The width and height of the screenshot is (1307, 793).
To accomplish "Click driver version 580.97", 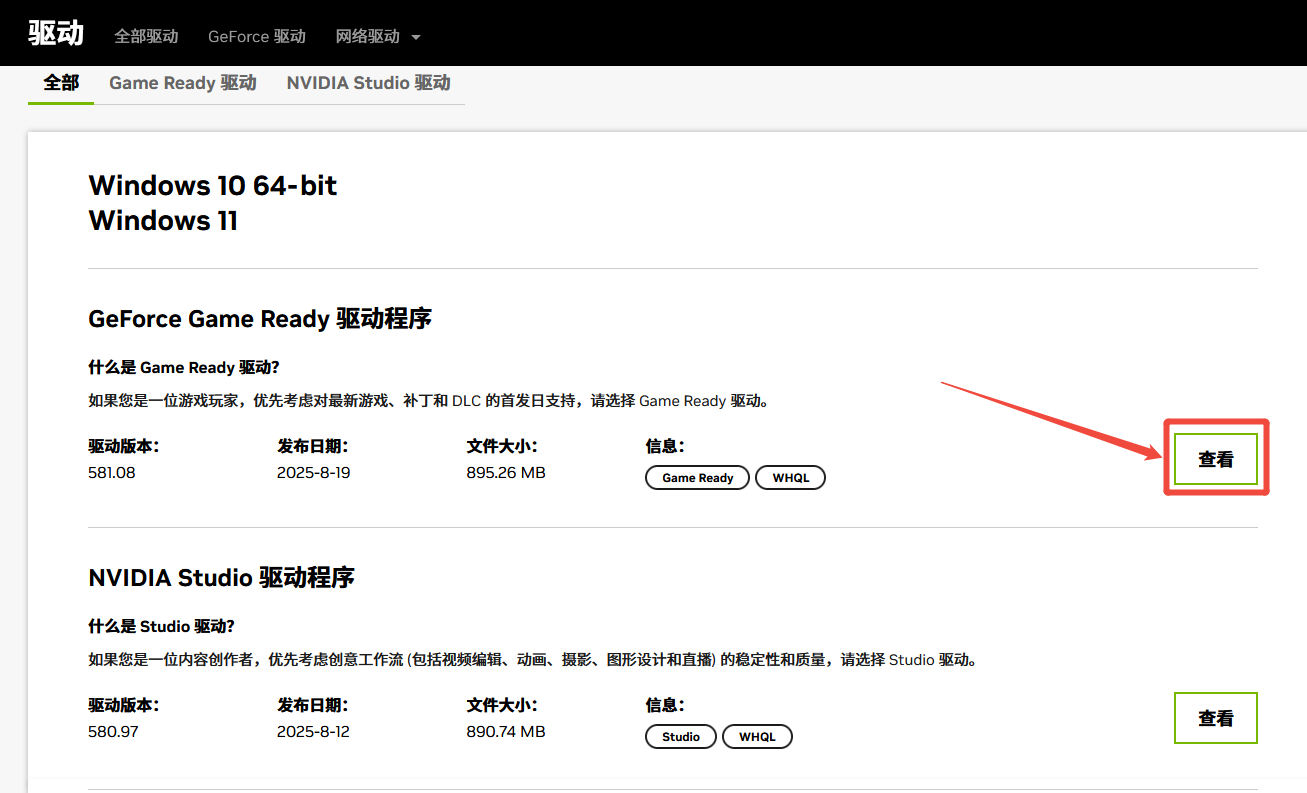I will [113, 731].
